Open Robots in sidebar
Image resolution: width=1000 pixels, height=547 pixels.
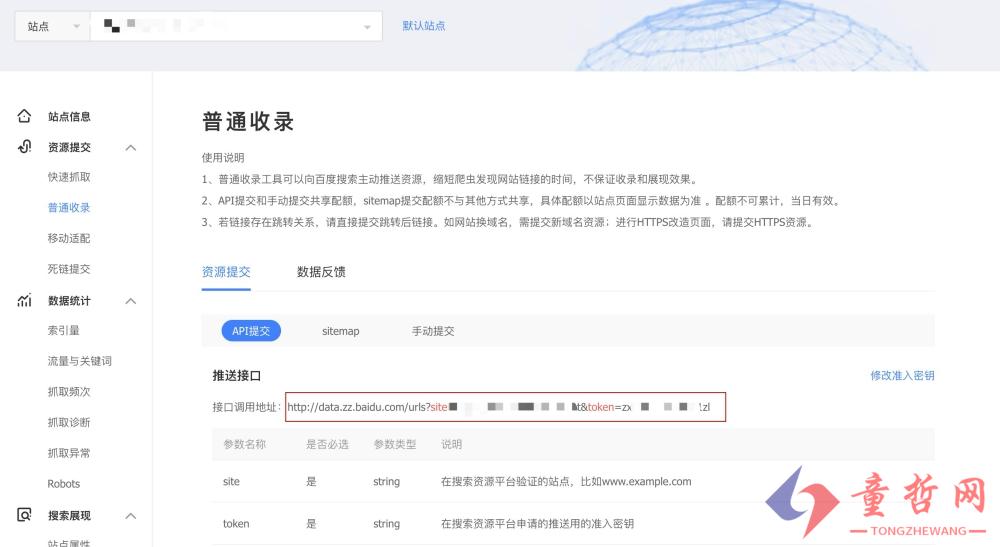(64, 484)
